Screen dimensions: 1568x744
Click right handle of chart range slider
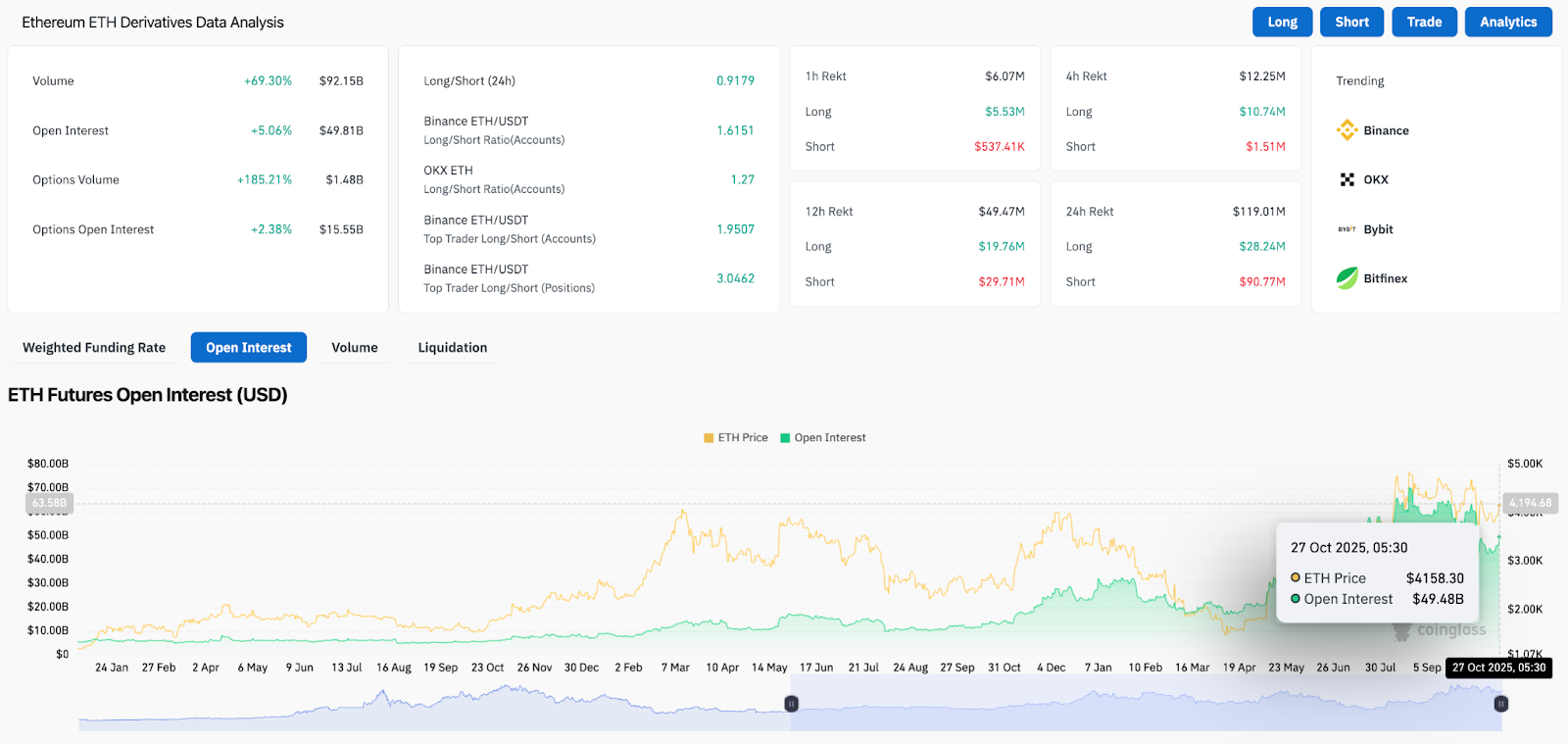pos(1500,704)
